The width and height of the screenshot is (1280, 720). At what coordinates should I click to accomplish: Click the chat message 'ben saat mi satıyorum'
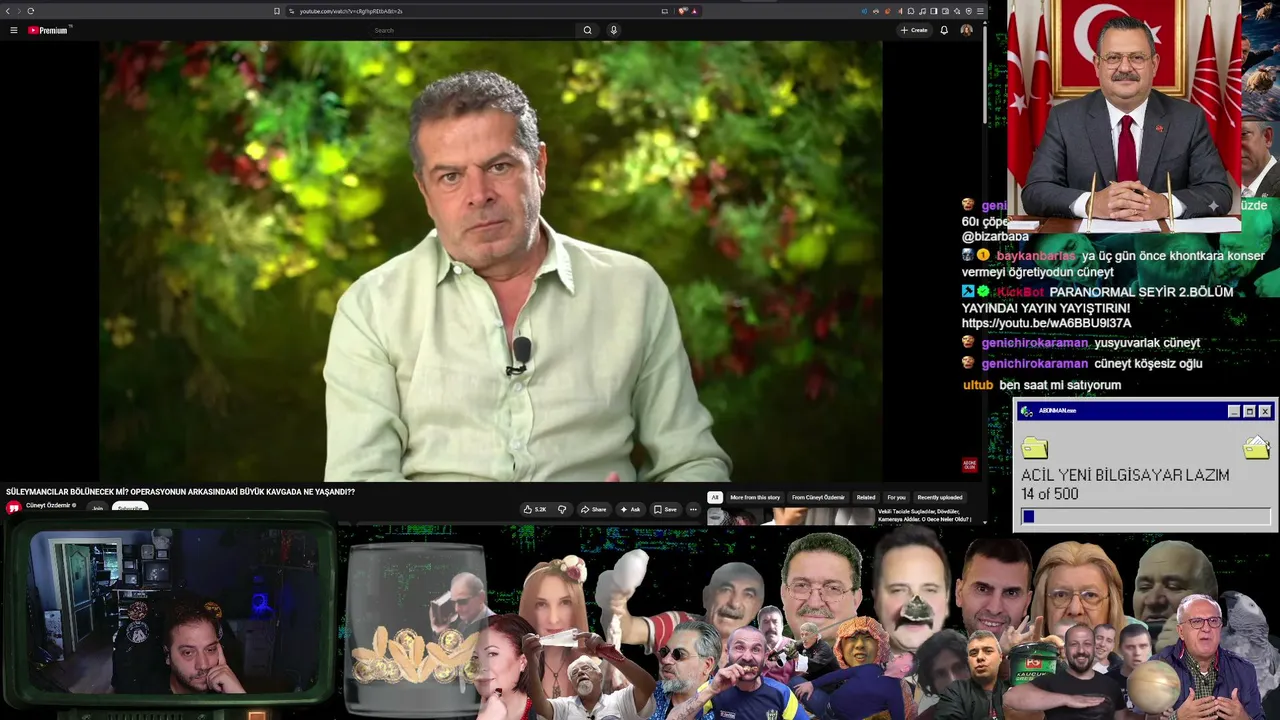1060,385
